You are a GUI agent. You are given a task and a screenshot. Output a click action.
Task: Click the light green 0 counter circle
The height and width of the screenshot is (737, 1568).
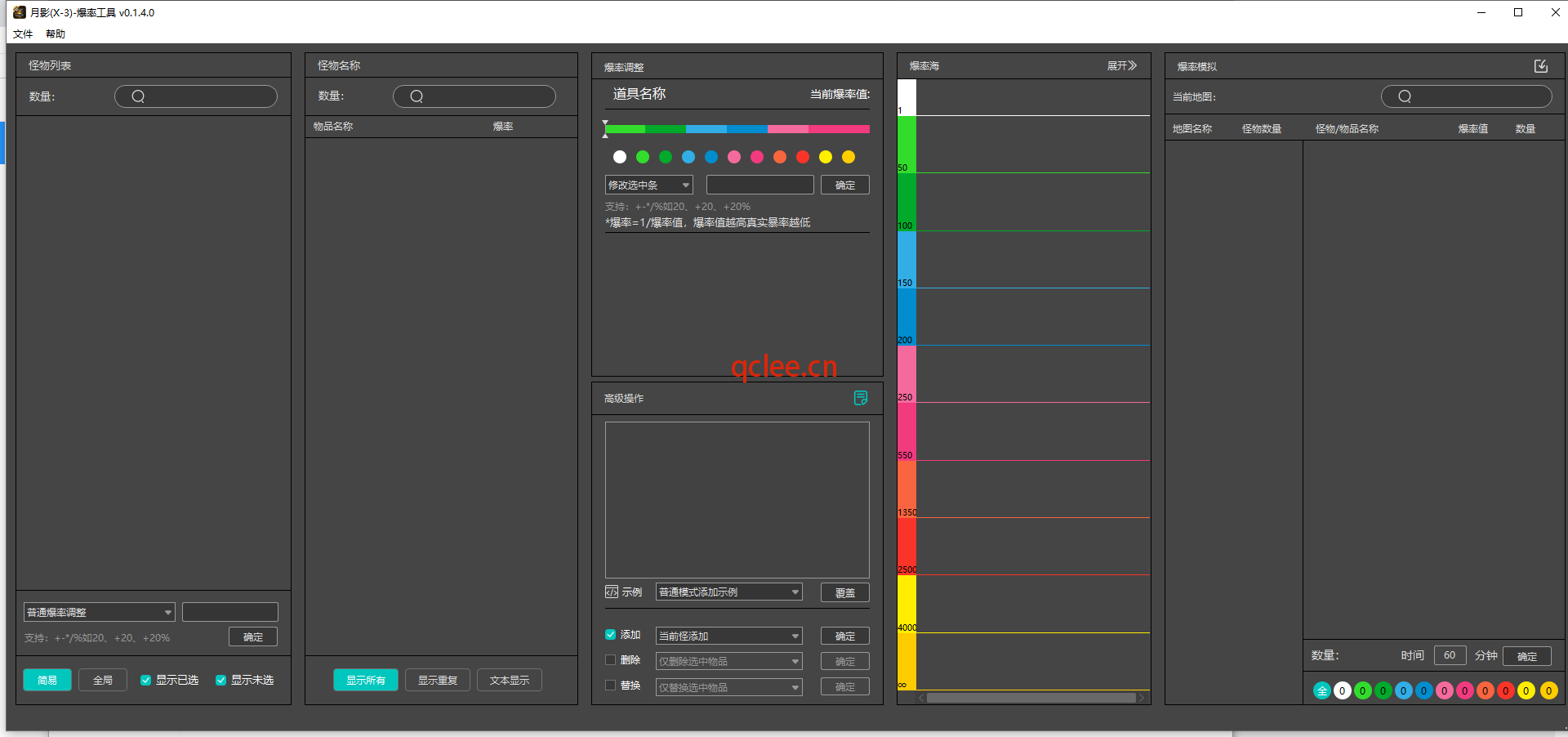pos(1362,690)
